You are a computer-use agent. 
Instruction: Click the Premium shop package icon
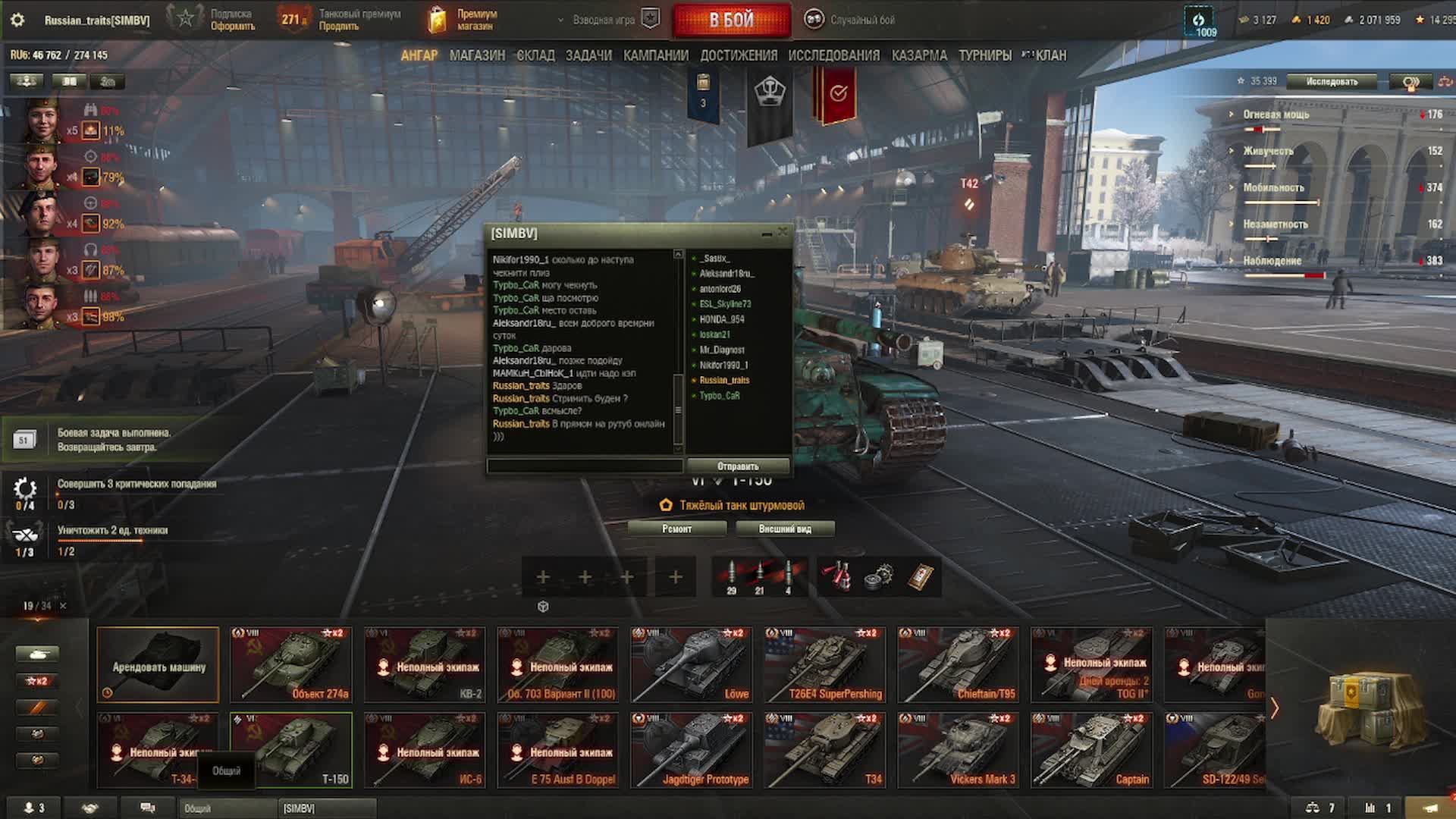click(438, 20)
